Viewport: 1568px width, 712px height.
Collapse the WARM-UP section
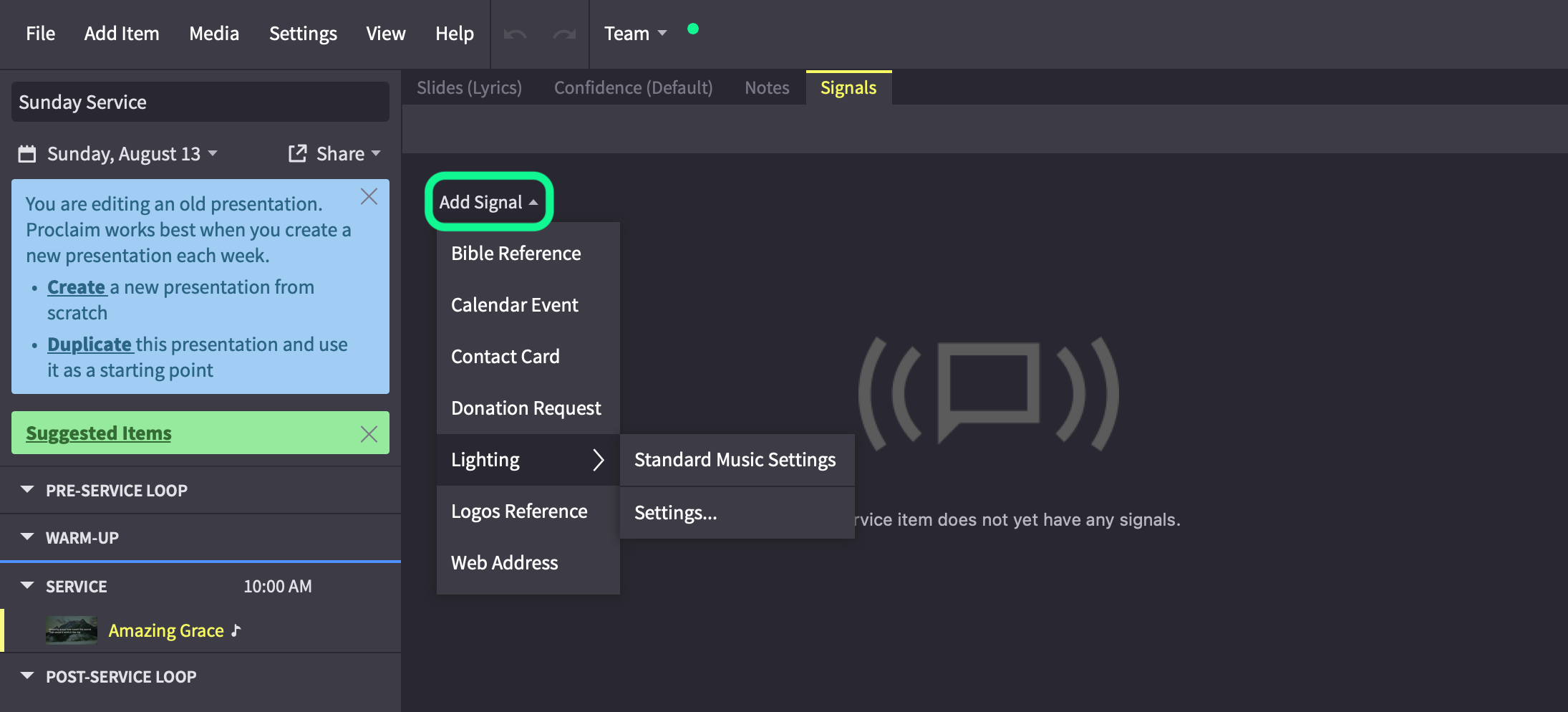point(27,537)
